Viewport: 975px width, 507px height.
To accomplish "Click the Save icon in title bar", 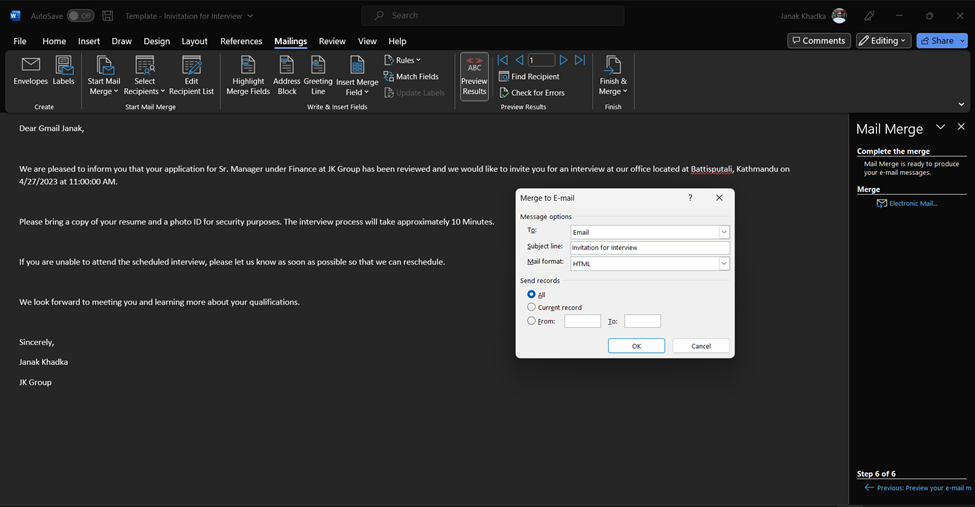I will pyautogui.click(x=108, y=16).
